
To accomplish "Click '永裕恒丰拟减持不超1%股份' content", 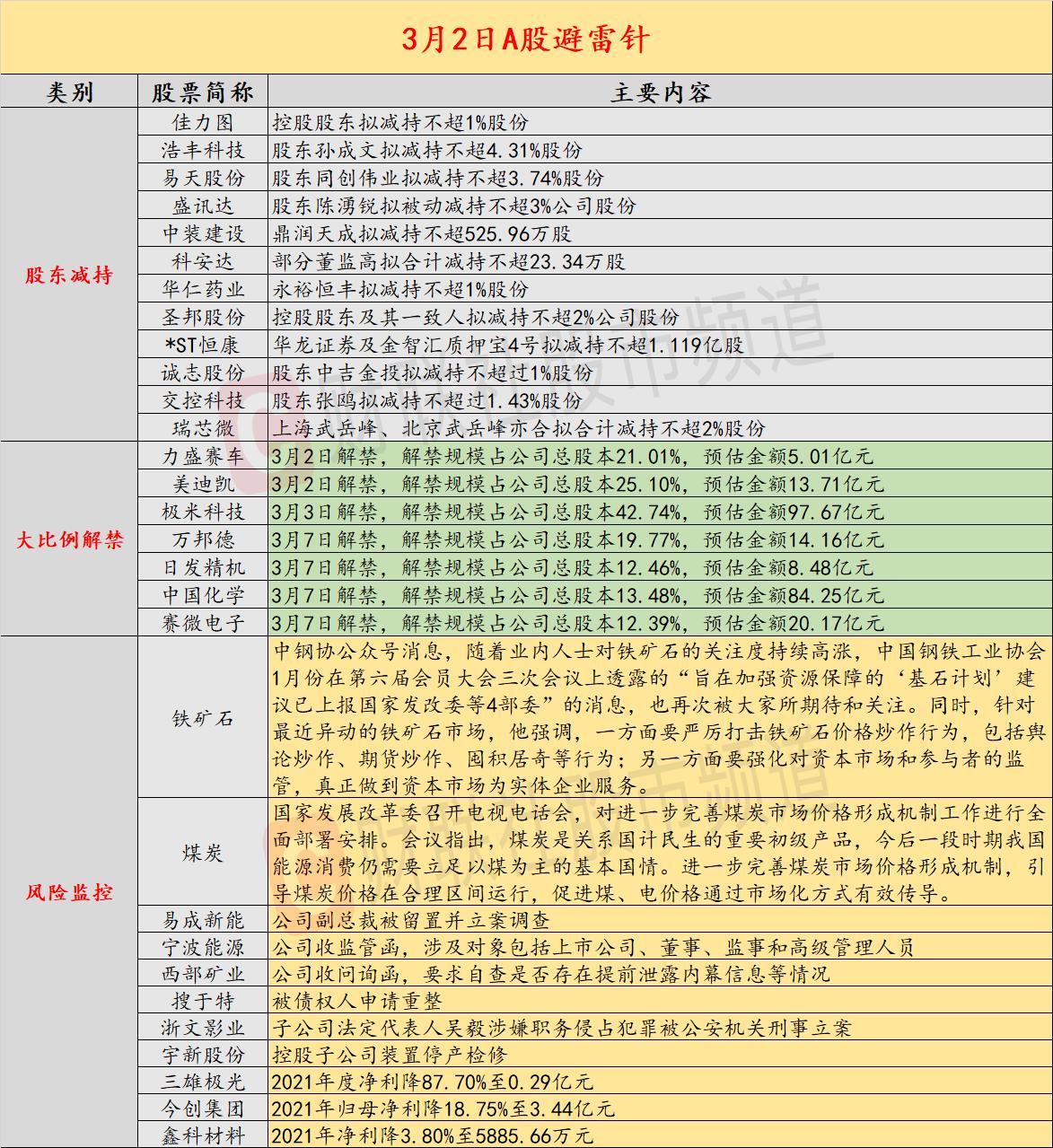I will click(400, 289).
